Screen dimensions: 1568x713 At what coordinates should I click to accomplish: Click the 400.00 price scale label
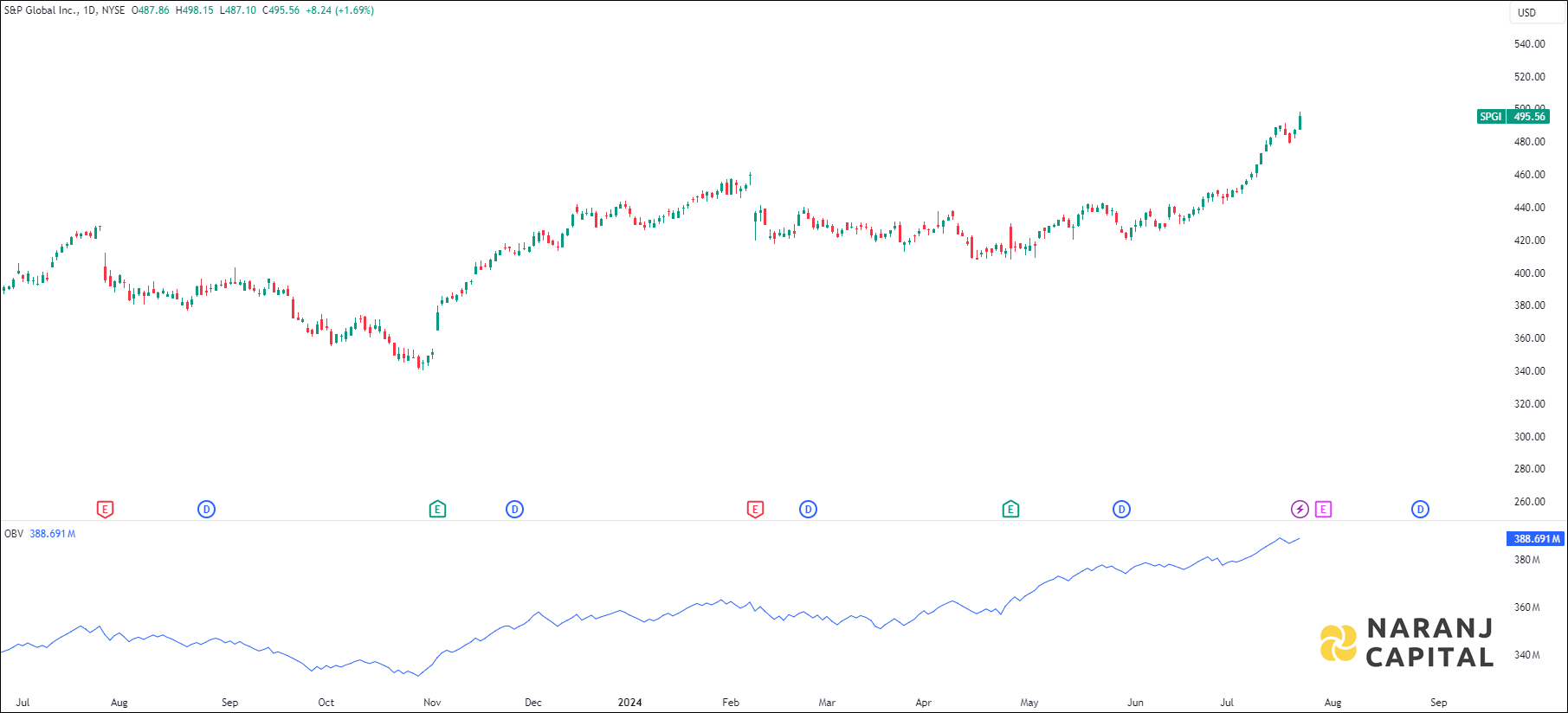pos(1529,273)
